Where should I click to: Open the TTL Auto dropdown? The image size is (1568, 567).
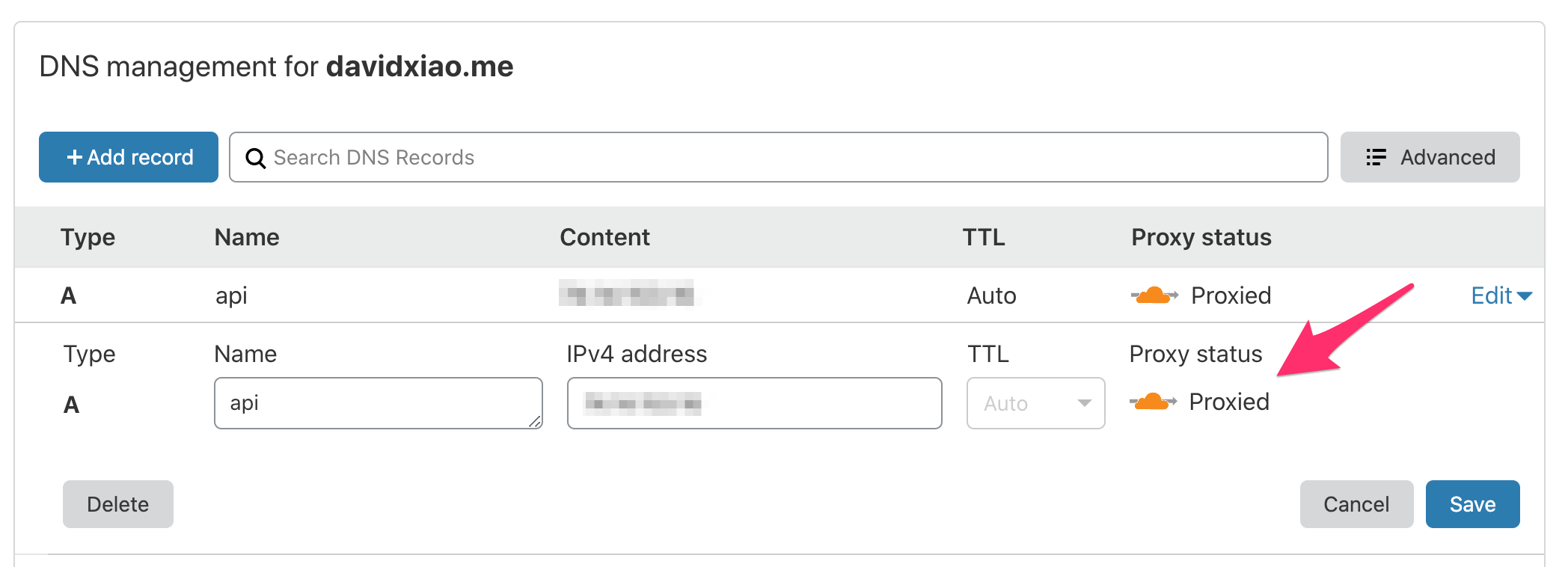pos(1035,403)
